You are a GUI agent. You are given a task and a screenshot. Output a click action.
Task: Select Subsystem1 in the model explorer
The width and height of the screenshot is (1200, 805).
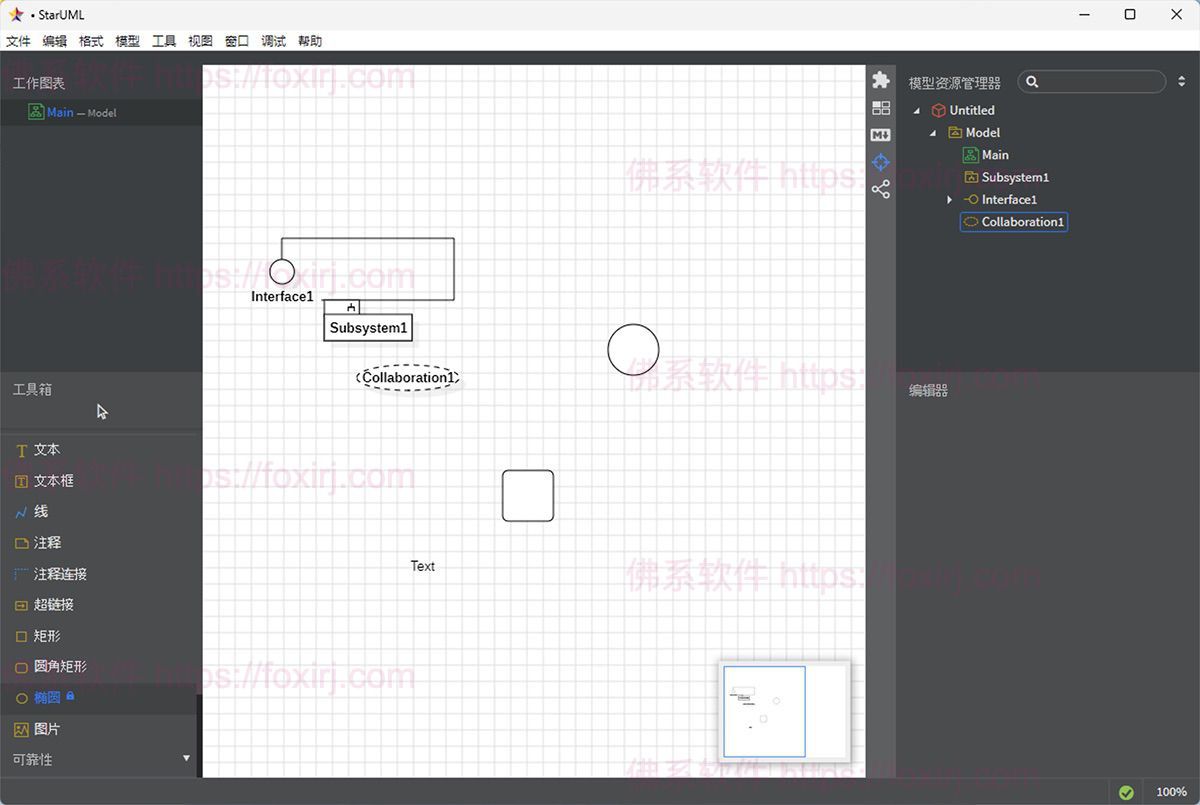tap(1015, 177)
